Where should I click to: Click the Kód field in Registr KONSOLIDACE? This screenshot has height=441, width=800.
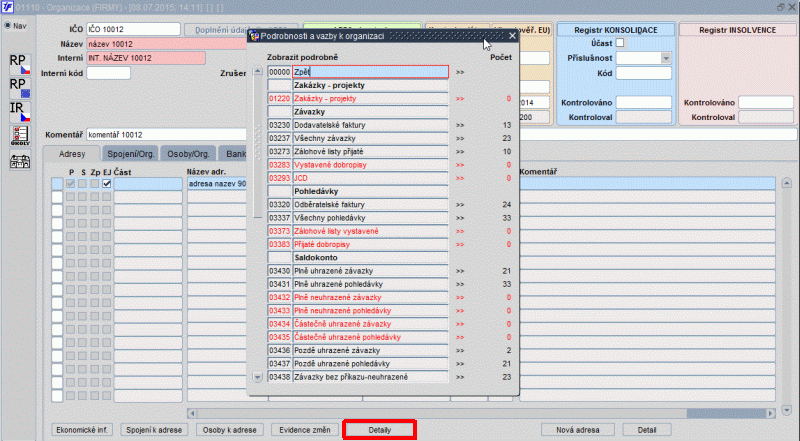pos(643,73)
